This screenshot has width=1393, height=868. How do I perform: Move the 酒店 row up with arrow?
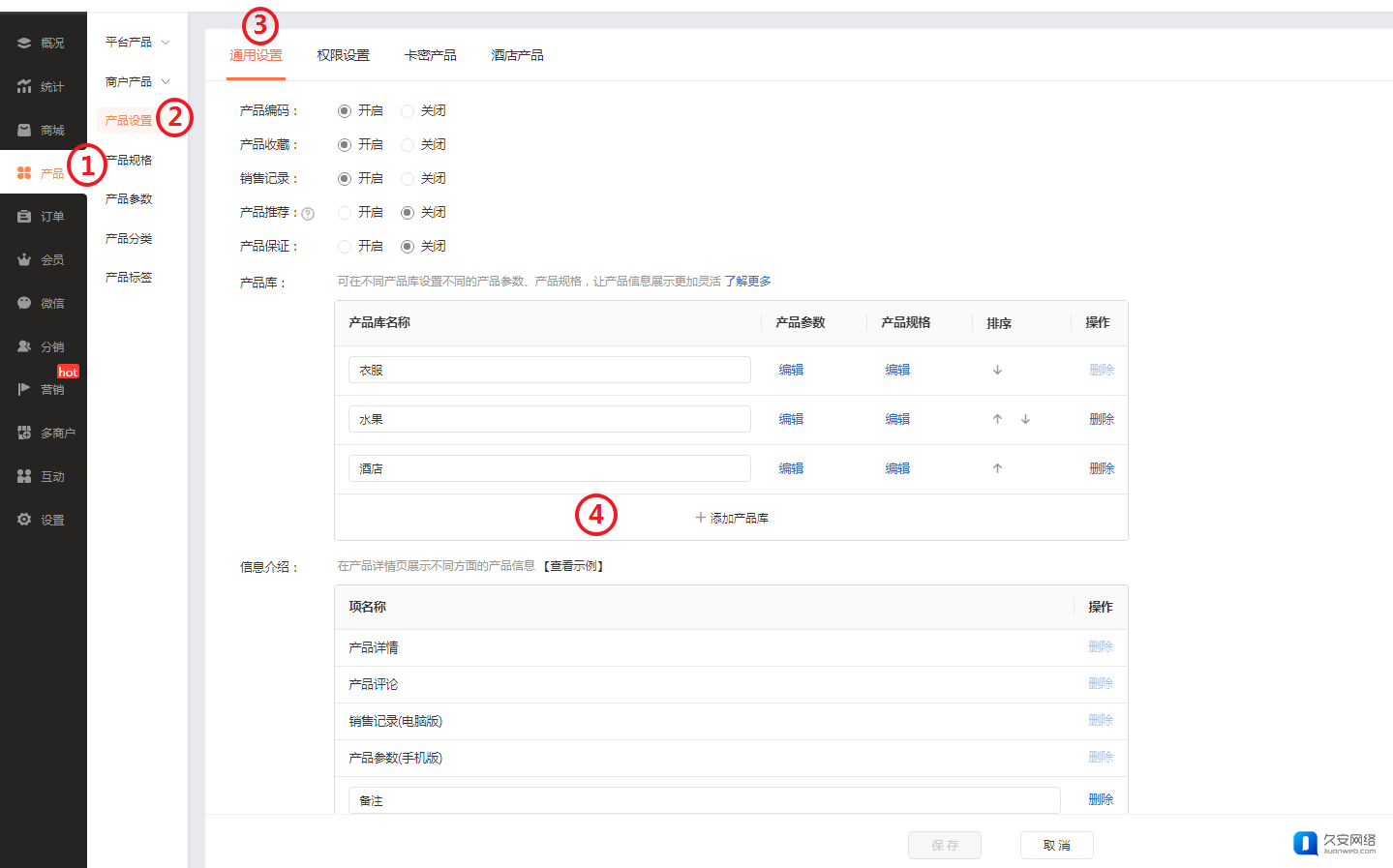997,468
